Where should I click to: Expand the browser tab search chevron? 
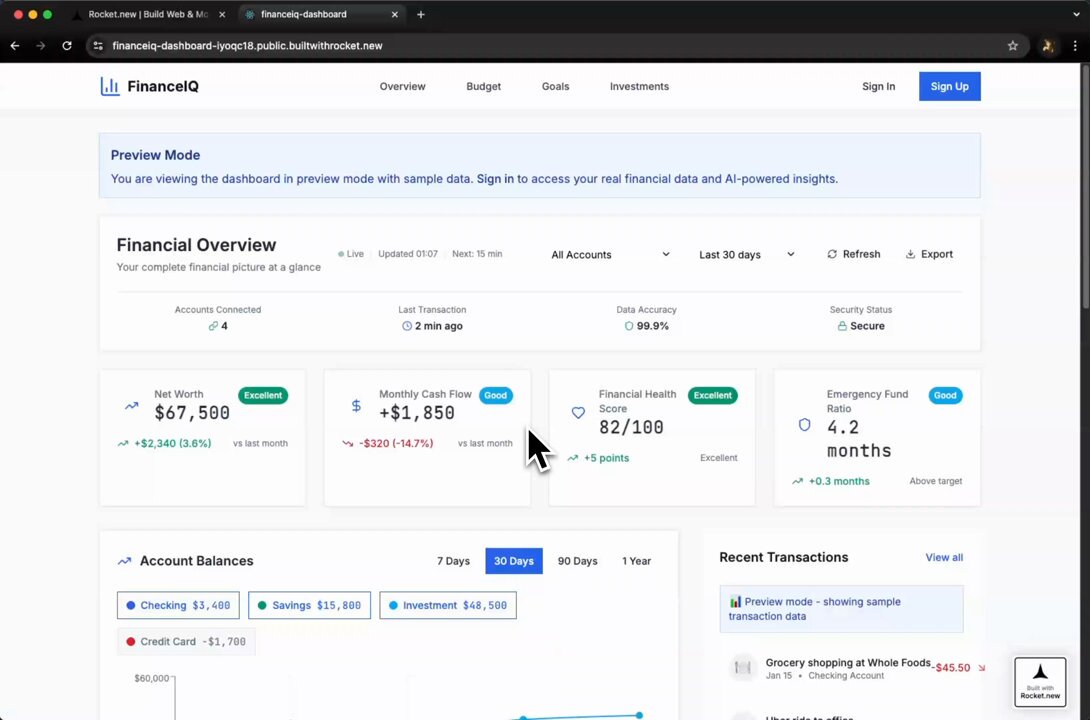pyautogui.click(x=1076, y=15)
